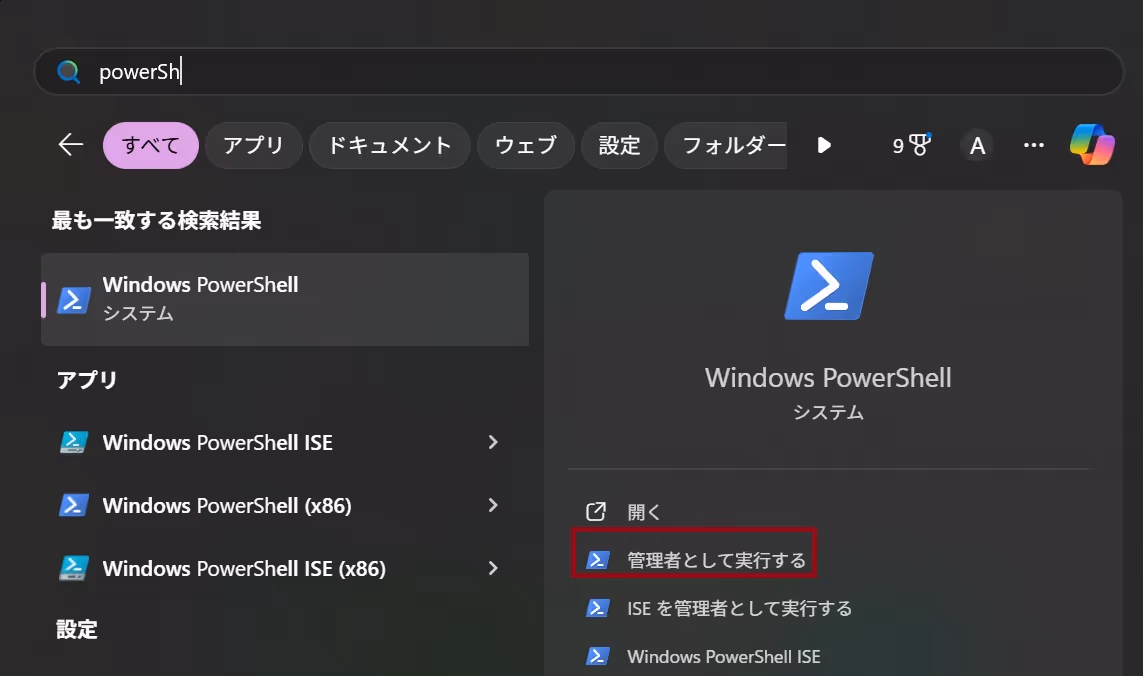Click the icon beside ISE を管理者として実行する

pos(598,608)
